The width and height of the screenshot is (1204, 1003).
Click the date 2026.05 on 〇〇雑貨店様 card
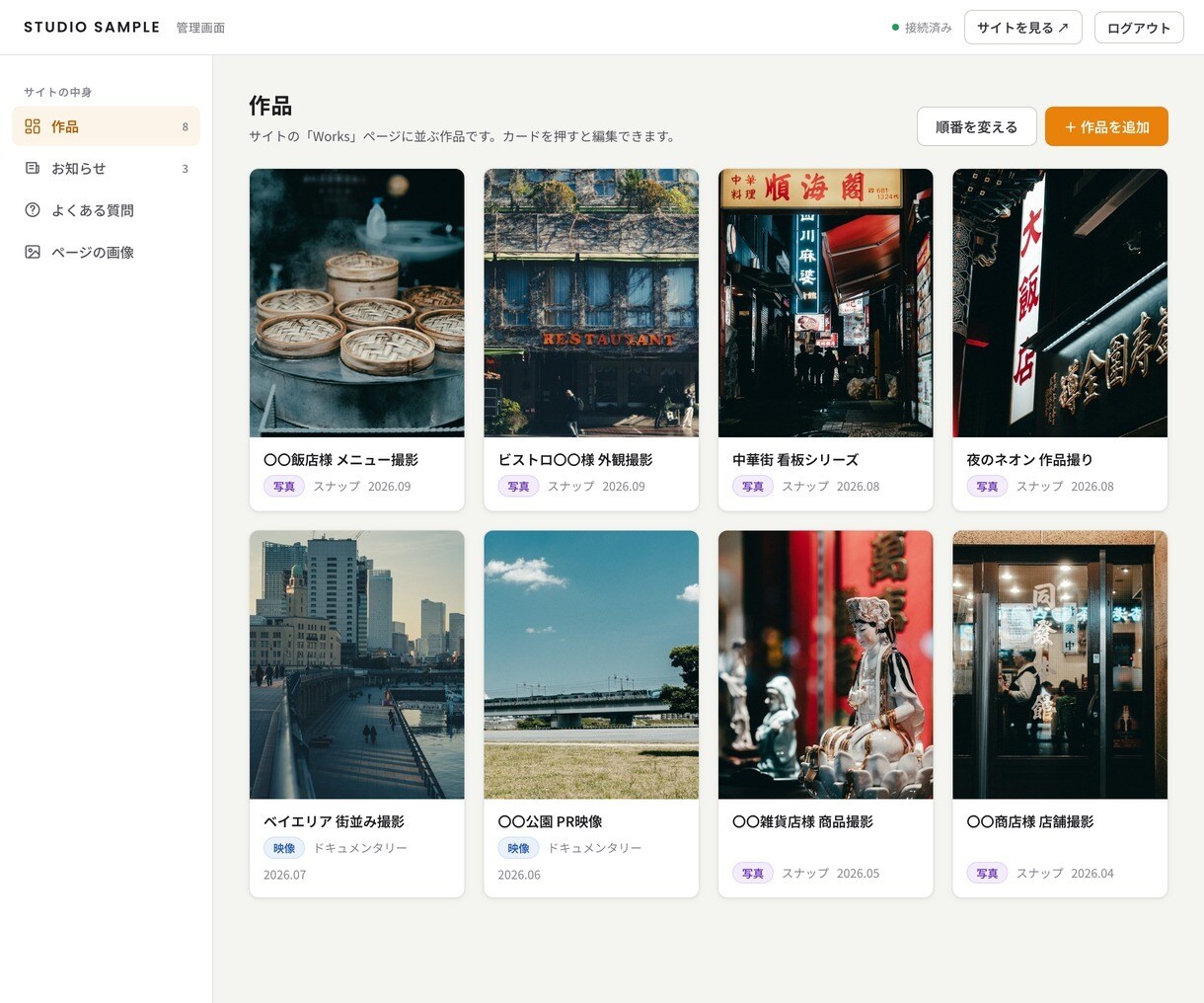858,874
